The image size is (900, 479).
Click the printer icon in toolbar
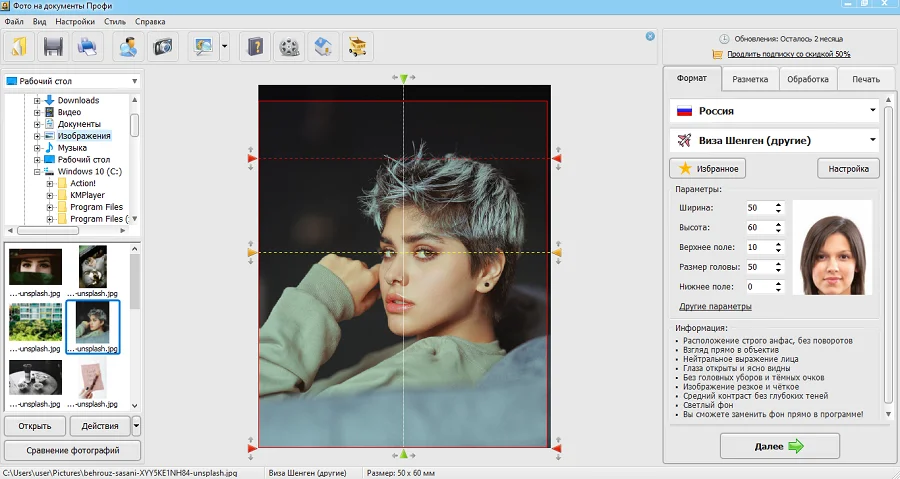pyautogui.click(x=88, y=46)
